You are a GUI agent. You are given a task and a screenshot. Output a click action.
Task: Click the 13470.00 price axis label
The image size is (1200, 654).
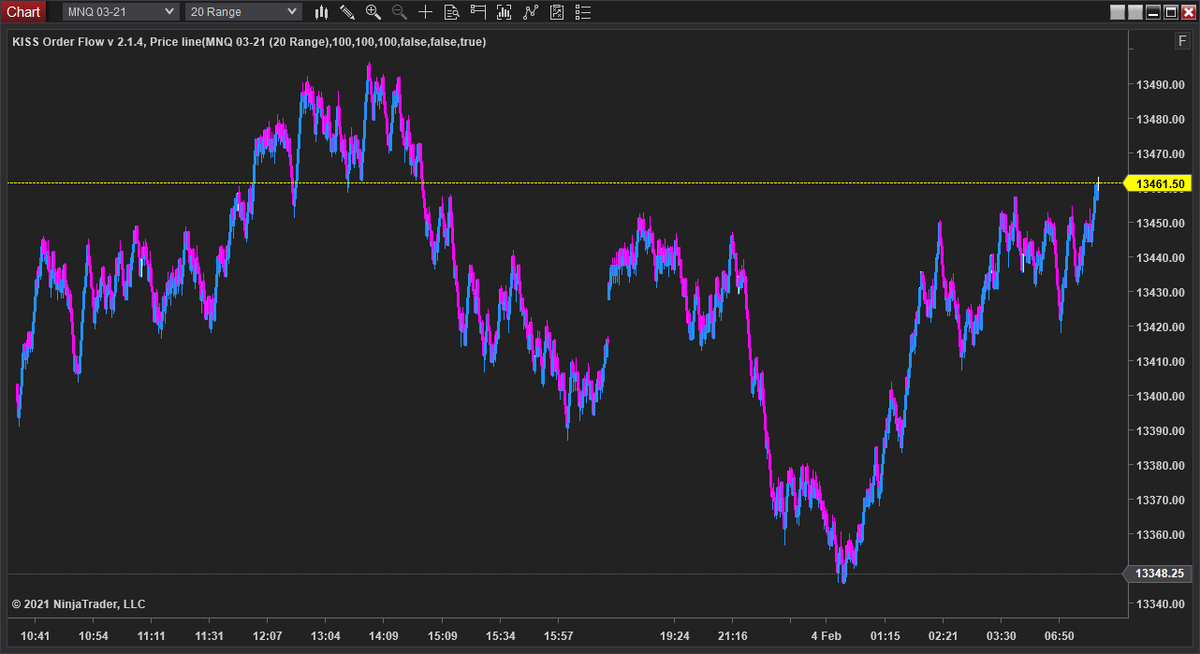(x=1160, y=154)
